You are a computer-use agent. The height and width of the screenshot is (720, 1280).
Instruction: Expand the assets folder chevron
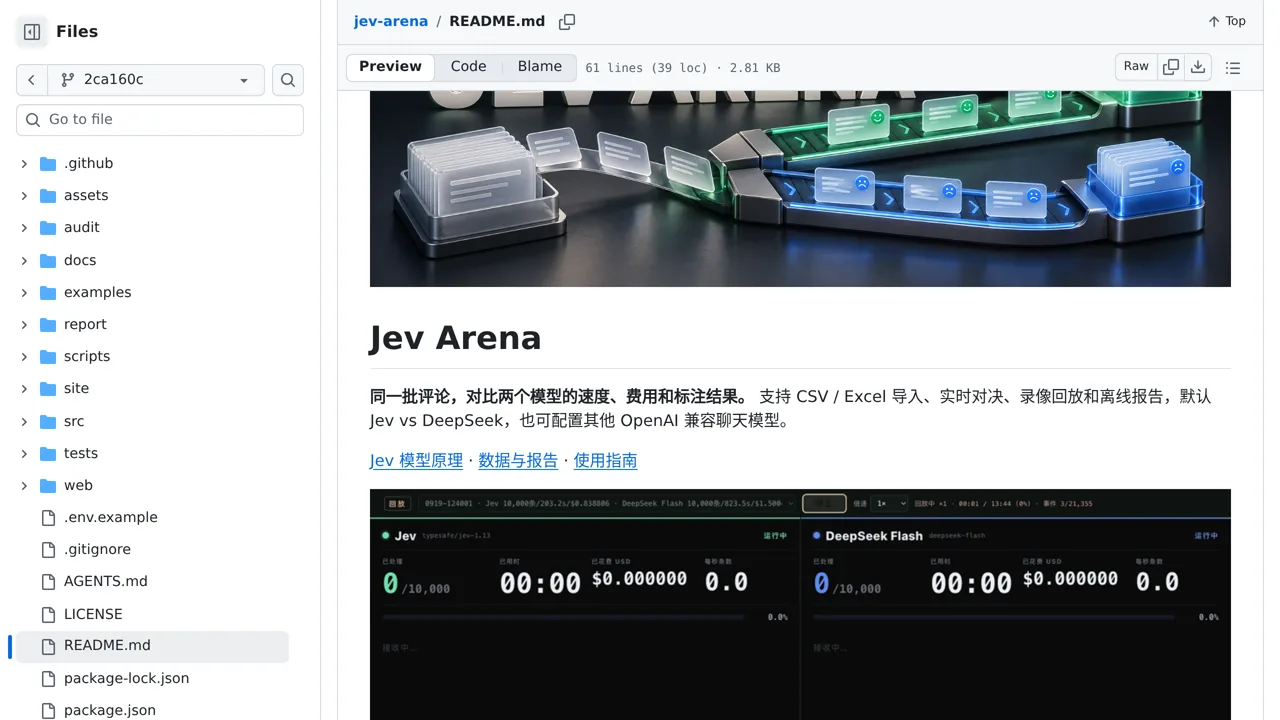(x=24, y=195)
